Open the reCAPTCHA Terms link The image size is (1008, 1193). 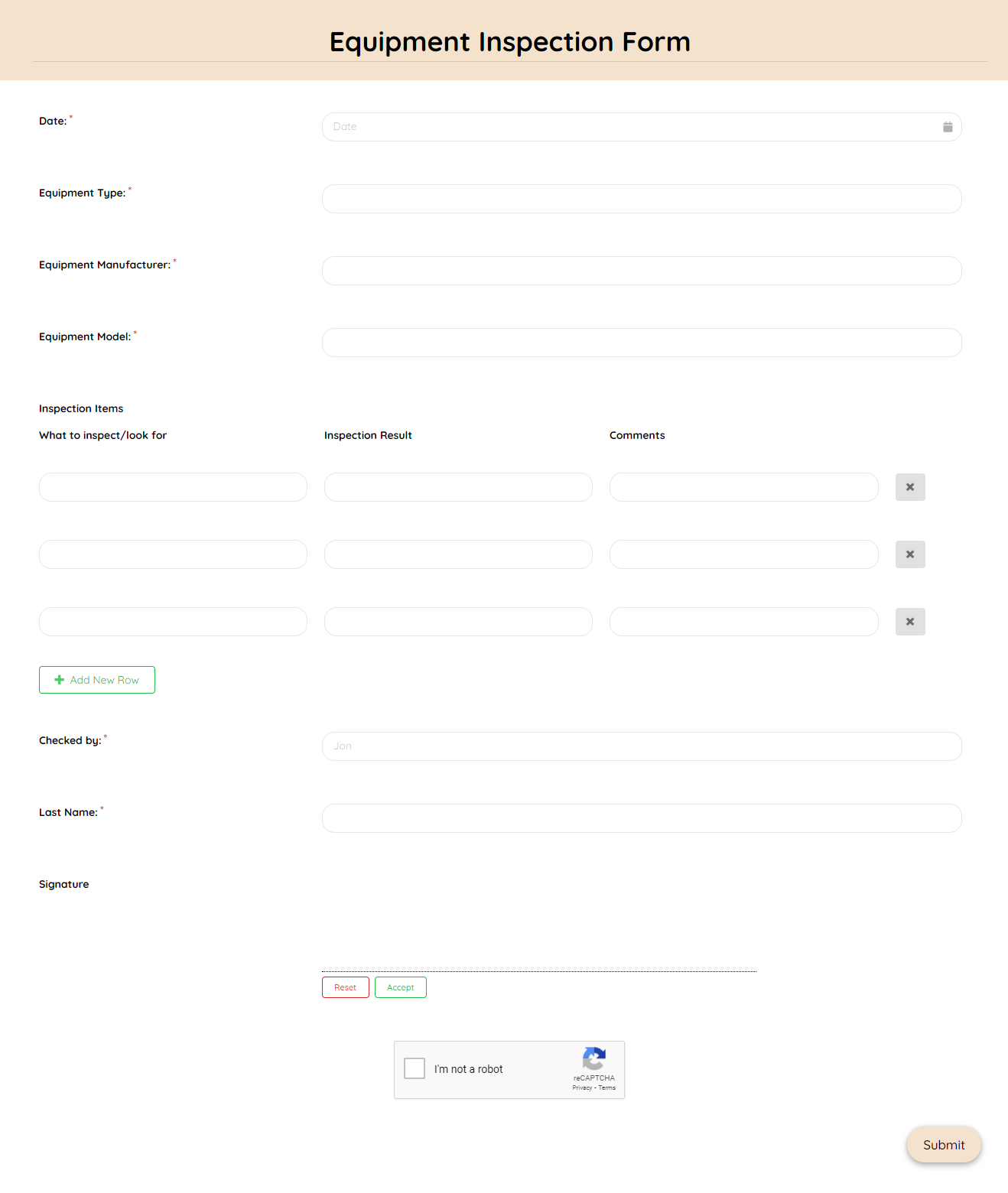pos(607,1087)
